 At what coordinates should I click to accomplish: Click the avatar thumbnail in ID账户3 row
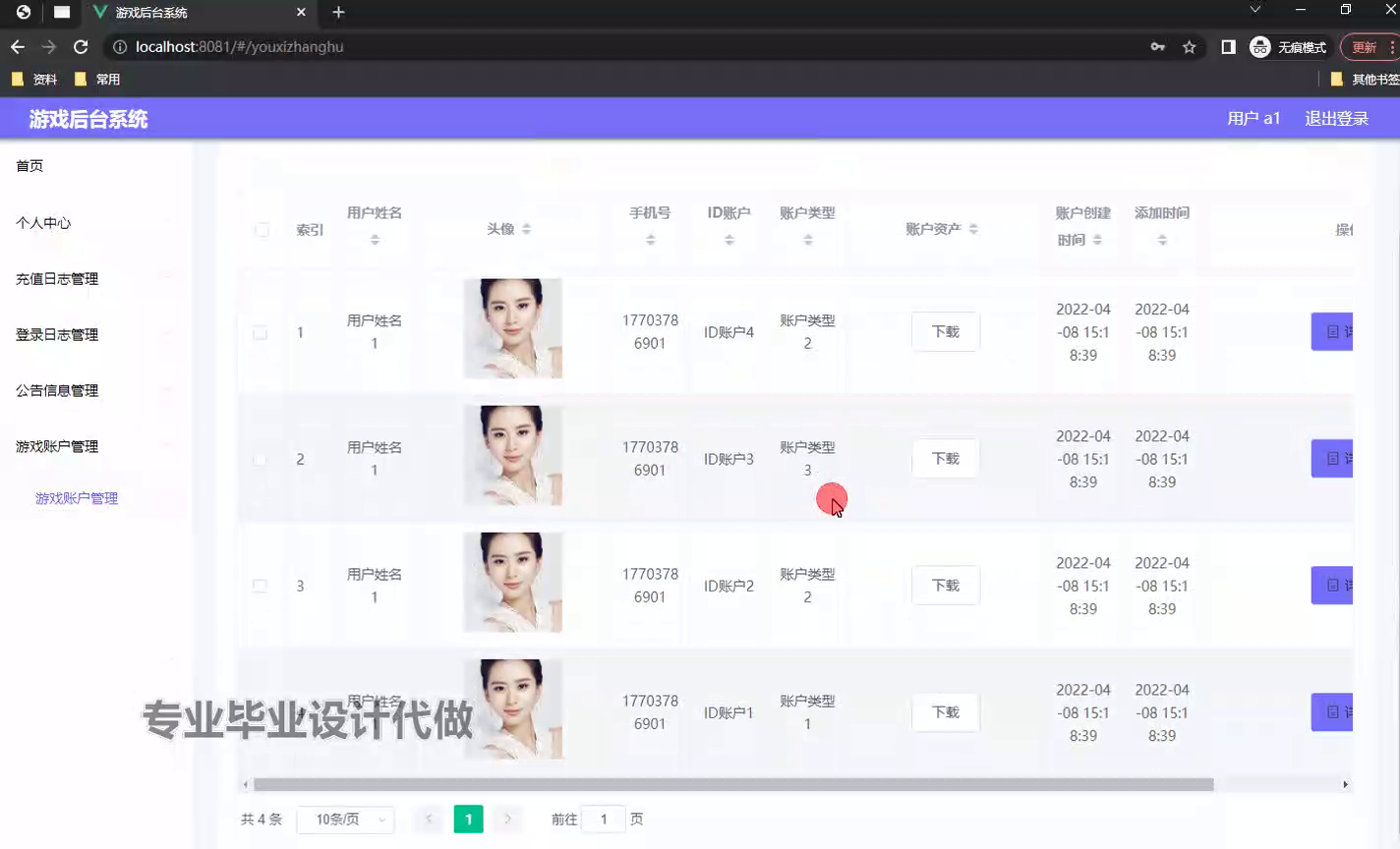[x=513, y=455]
